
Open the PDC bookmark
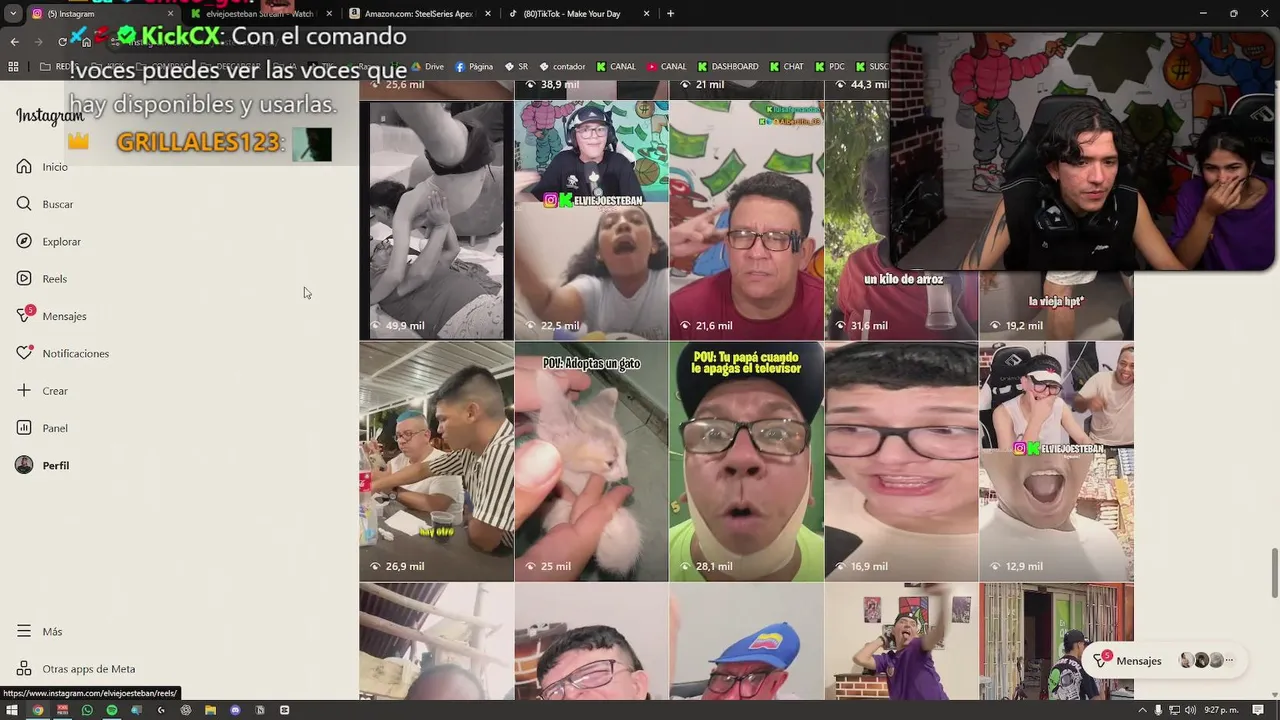tap(830, 67)
